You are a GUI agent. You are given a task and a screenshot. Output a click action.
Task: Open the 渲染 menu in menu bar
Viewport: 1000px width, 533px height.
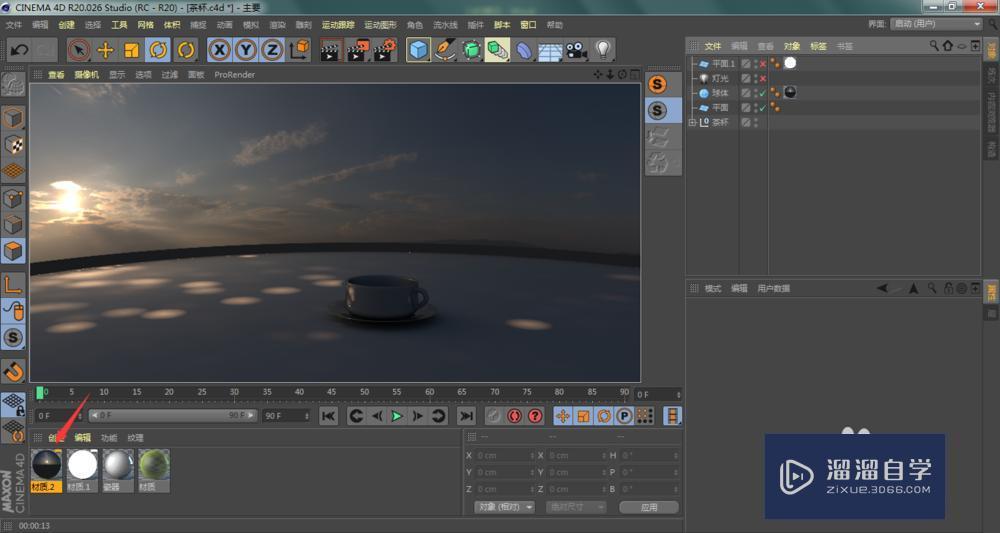coord(277,24)
